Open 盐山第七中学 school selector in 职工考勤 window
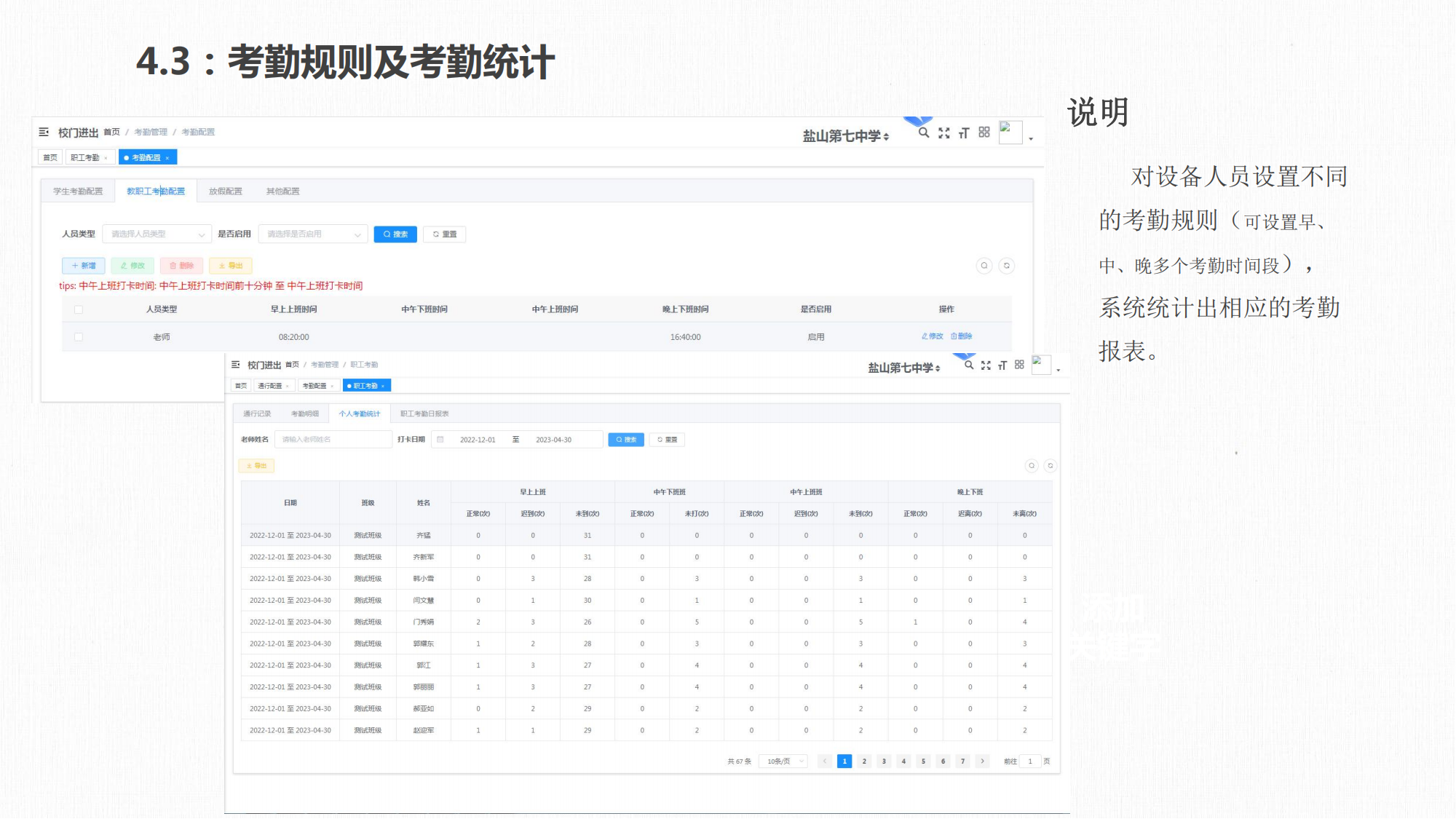Viewport: 1456px width, 819px height. [x=904, y=368]
